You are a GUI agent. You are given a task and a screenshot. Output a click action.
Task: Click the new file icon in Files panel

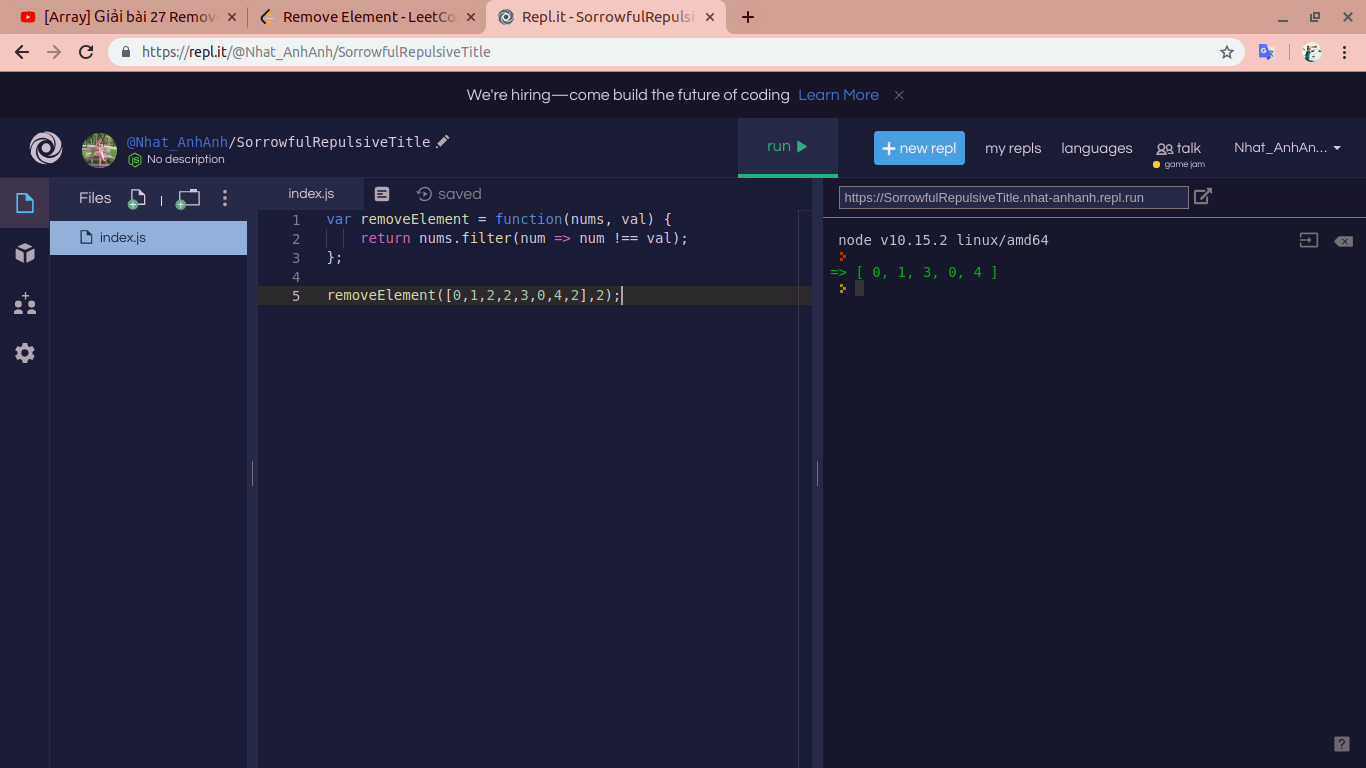(x=137, y=198)
